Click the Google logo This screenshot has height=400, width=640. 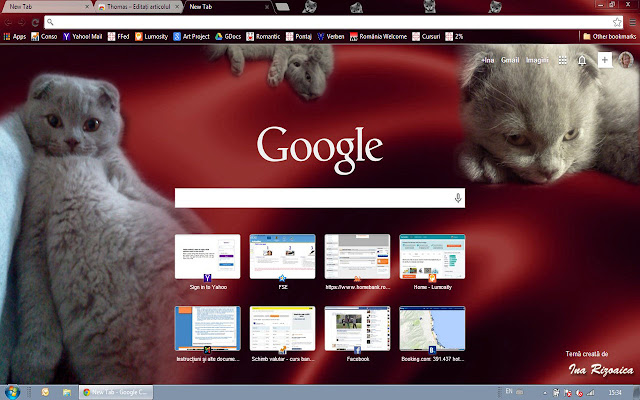click(x=320, y=149)
